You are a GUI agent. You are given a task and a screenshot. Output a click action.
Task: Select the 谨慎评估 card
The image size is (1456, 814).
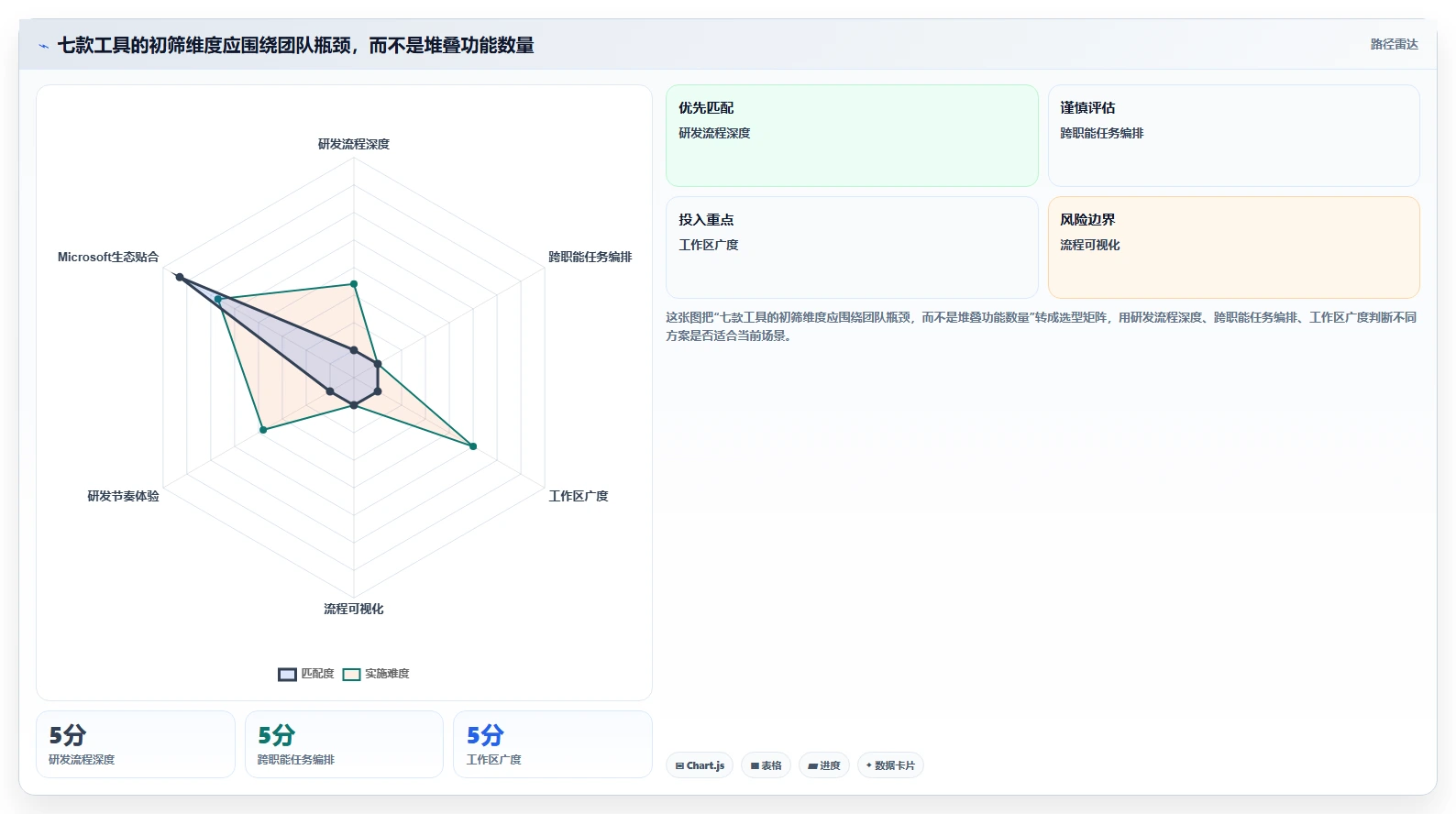pyautogui.click(x=1234, y=136)
